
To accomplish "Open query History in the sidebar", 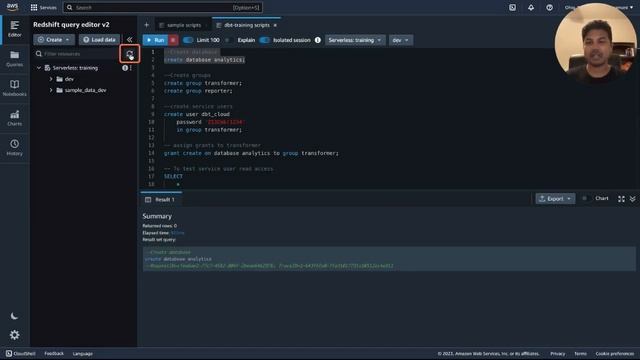I will [x=15, y=147].
